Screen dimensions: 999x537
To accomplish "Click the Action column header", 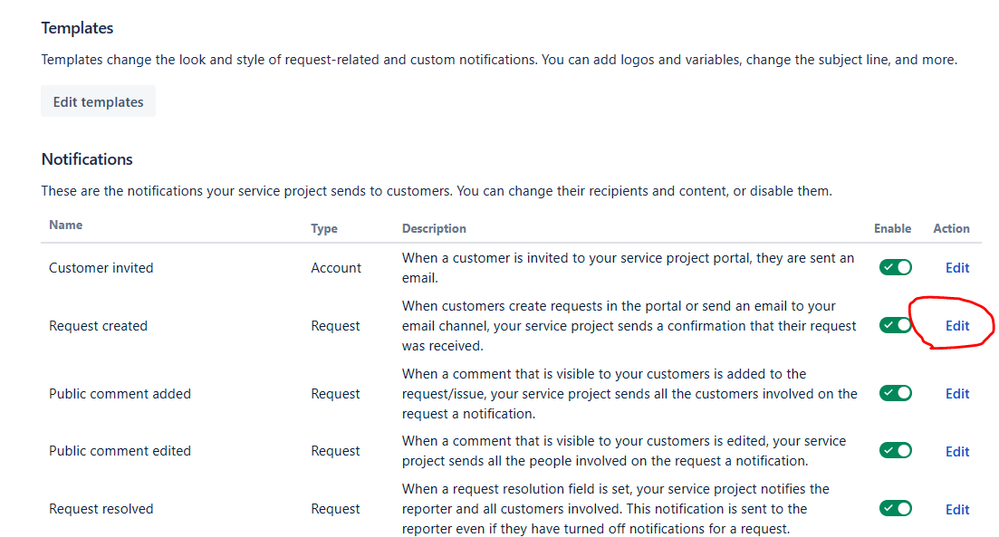I will click(951, 229).
